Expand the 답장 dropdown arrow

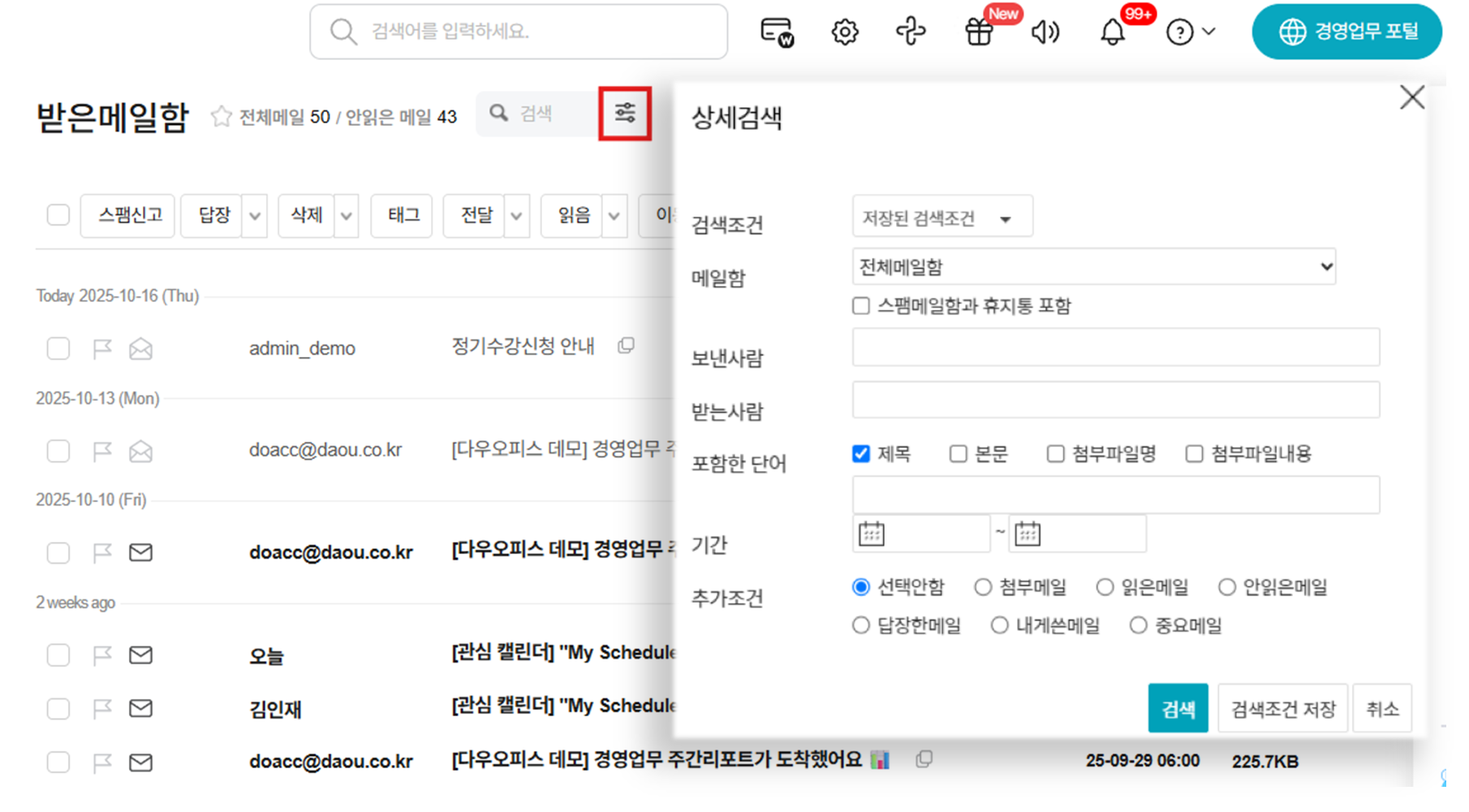255,216
